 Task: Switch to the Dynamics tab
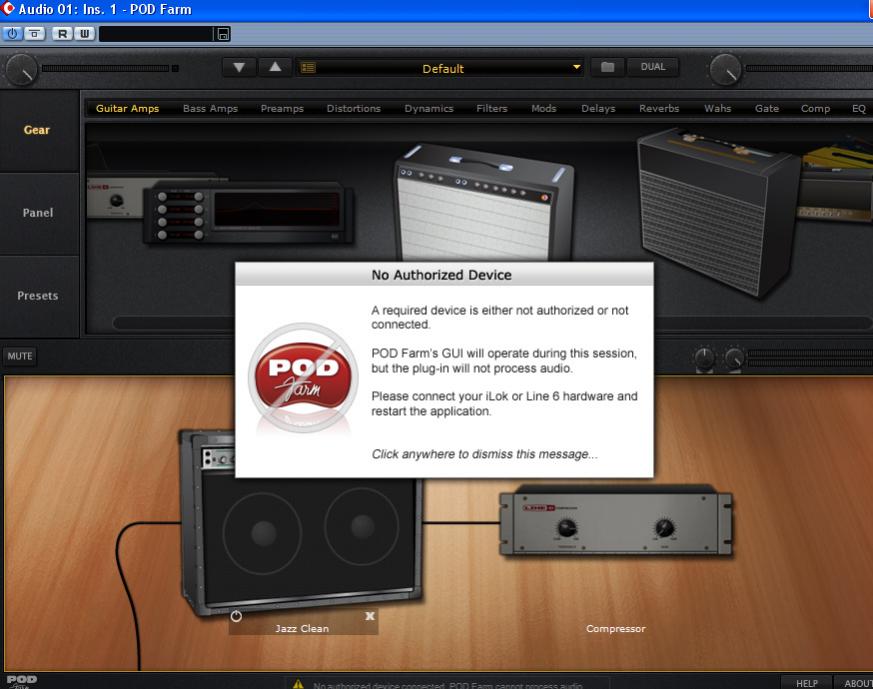(429, 109)
